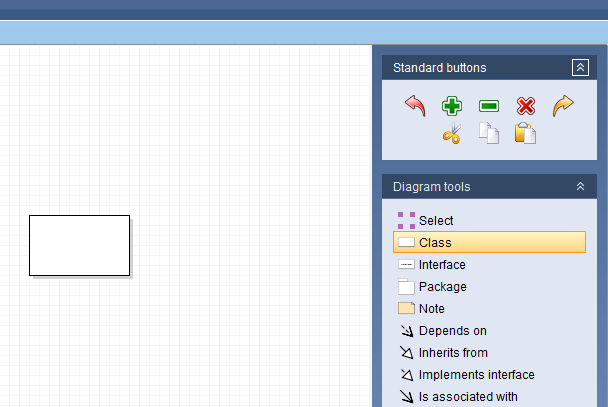Click the white class box on canvas
608x407 pixels.
(79, 245)
